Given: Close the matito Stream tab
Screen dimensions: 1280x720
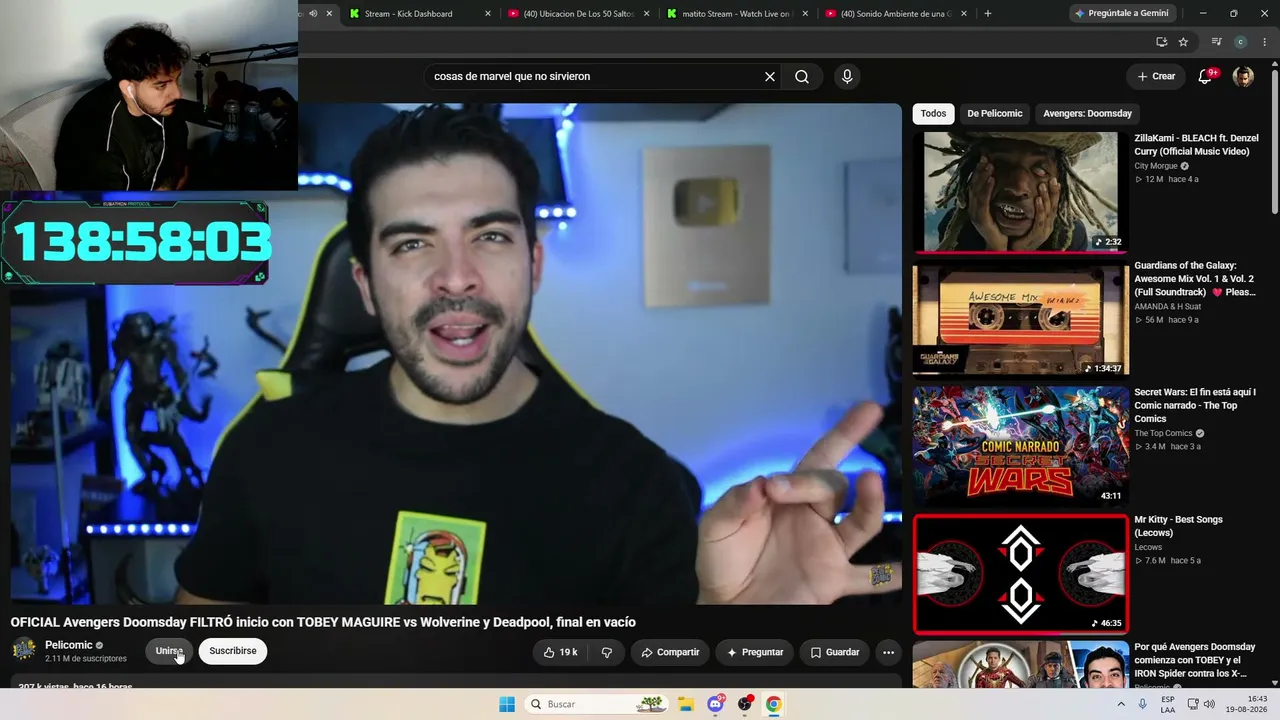Looking at the screenshot, I should [806, 14].
